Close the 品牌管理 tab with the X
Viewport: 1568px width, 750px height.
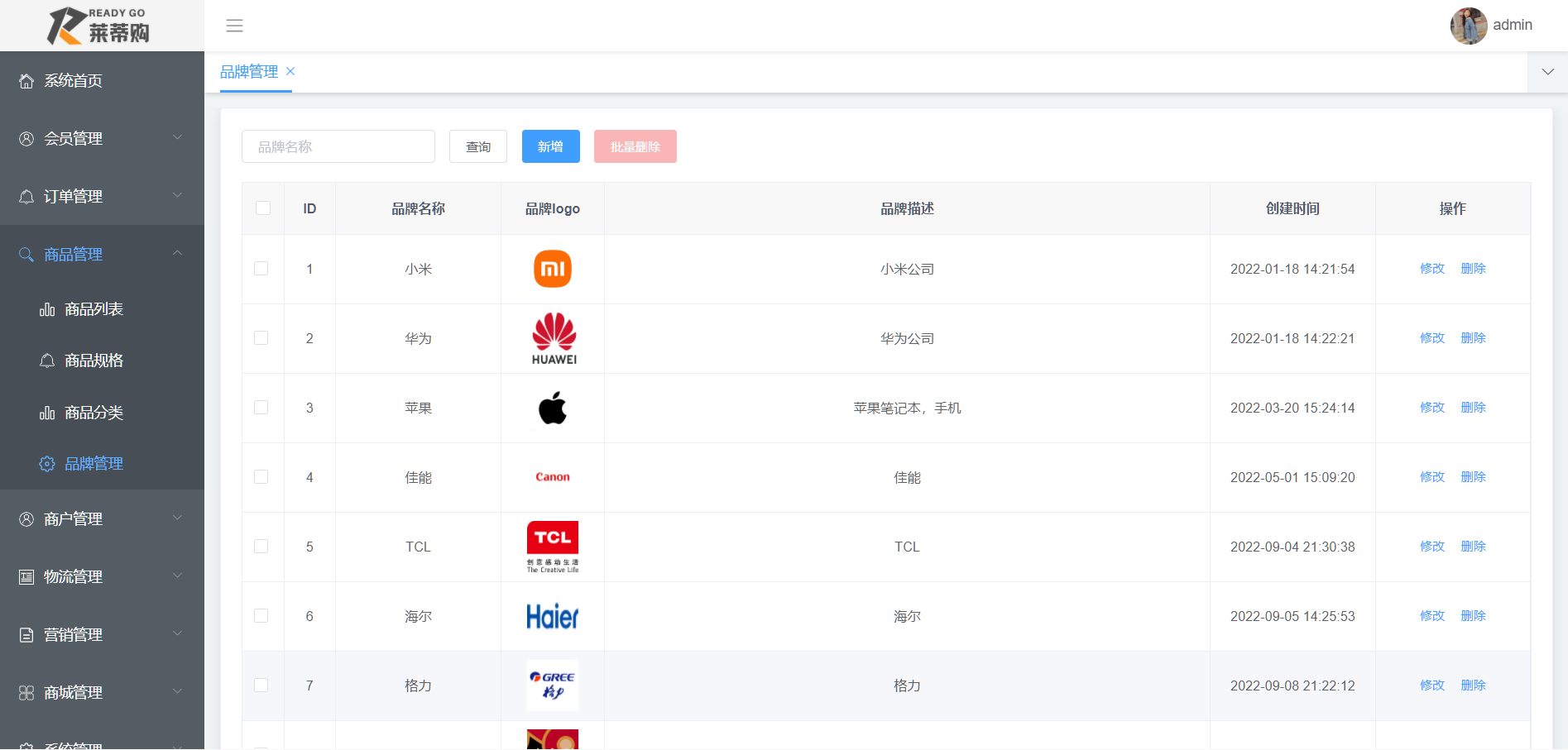(x=290, y=71)
